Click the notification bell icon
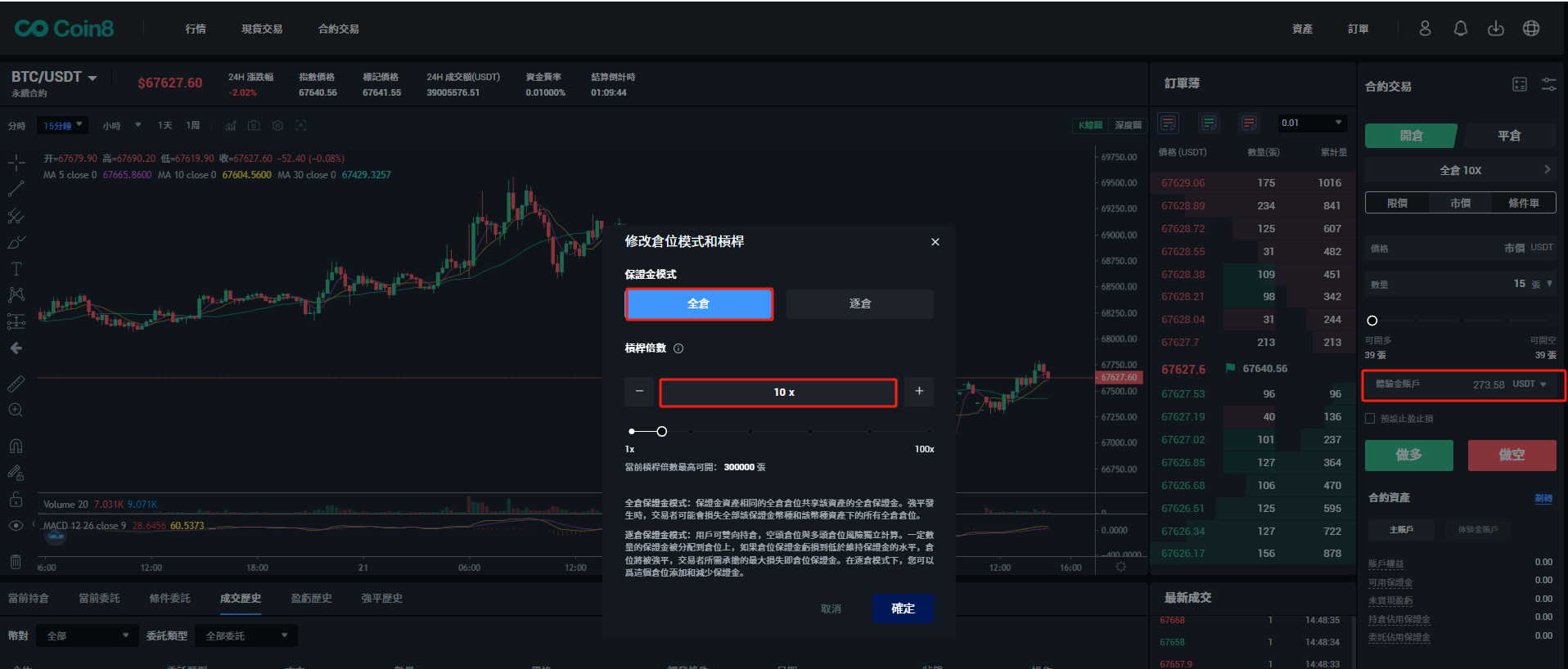The width and height of the screenshot is (1568, 669). [x=1460, y=29]
